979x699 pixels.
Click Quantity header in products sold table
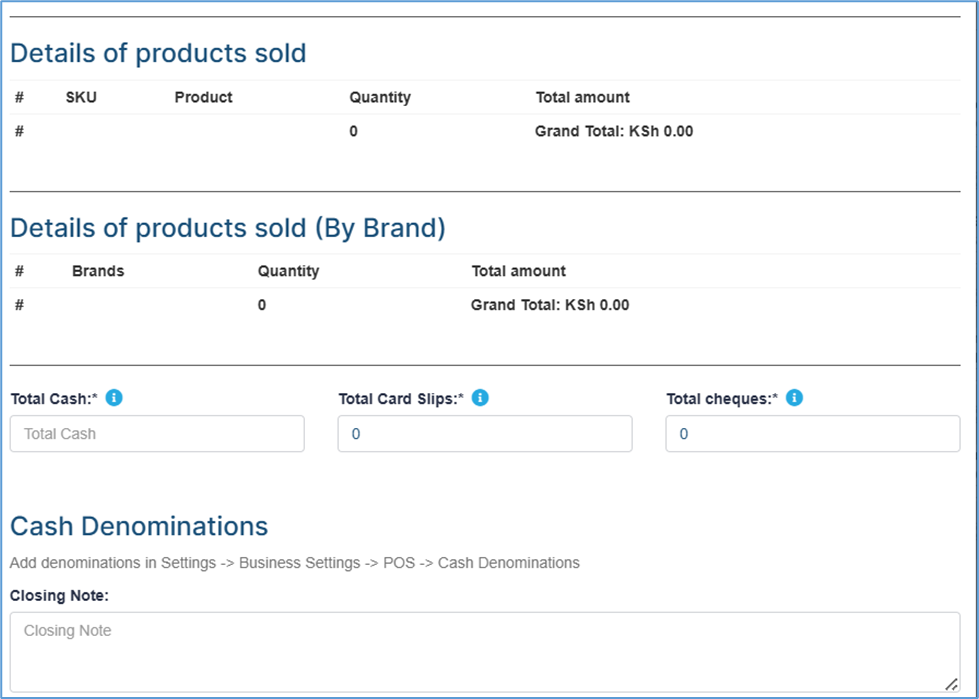click(x=380, y=97)
